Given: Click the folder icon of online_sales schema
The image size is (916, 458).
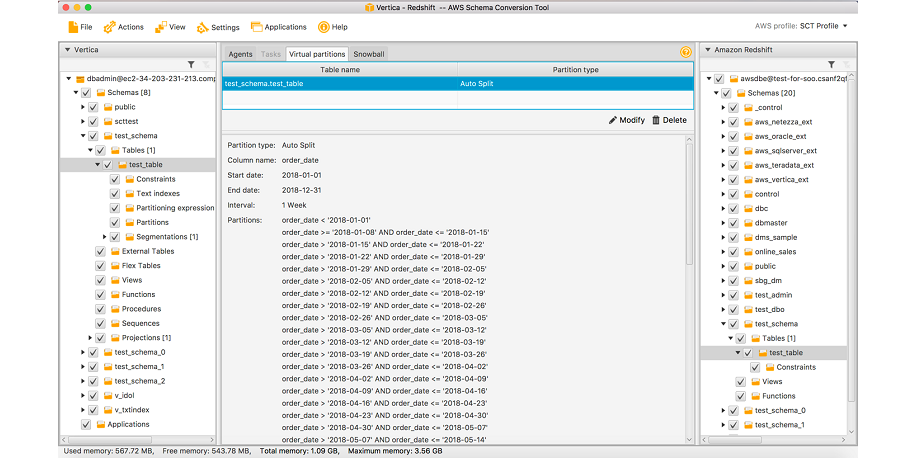Looking at the screenshot, I should [748, 252].
